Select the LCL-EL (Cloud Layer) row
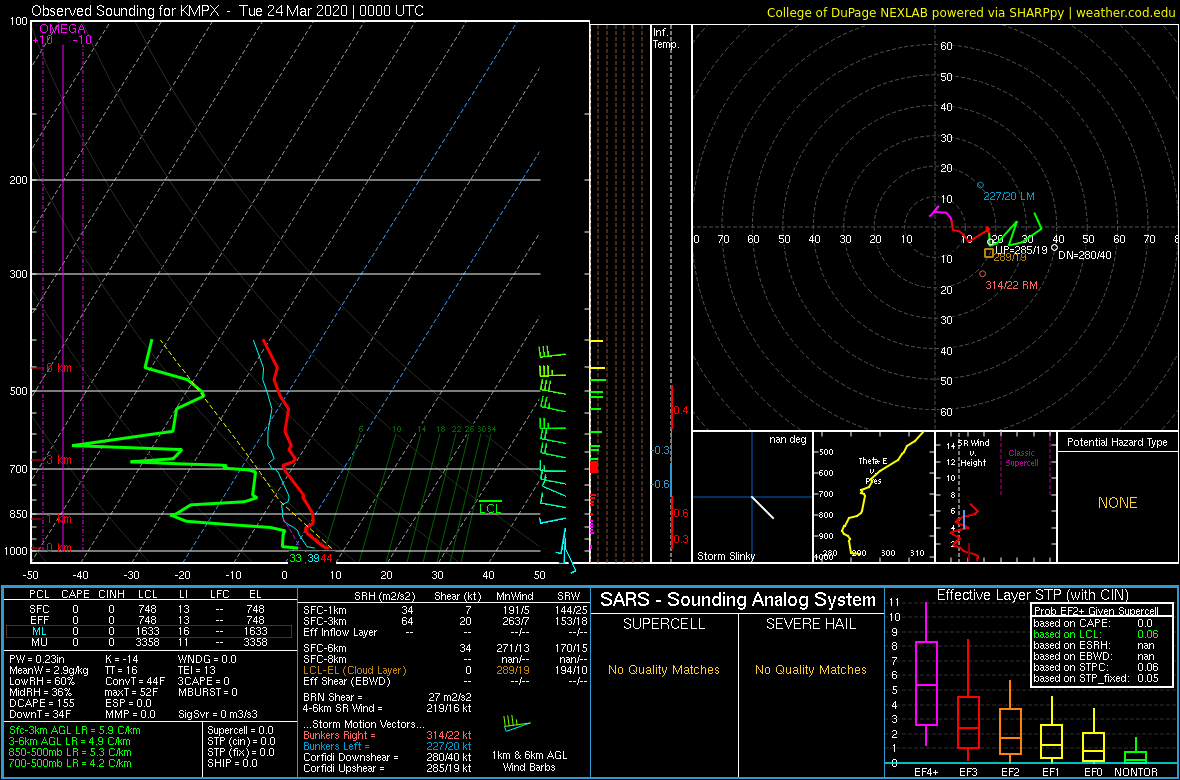The image size is (1180, 780). click(446, 670)
